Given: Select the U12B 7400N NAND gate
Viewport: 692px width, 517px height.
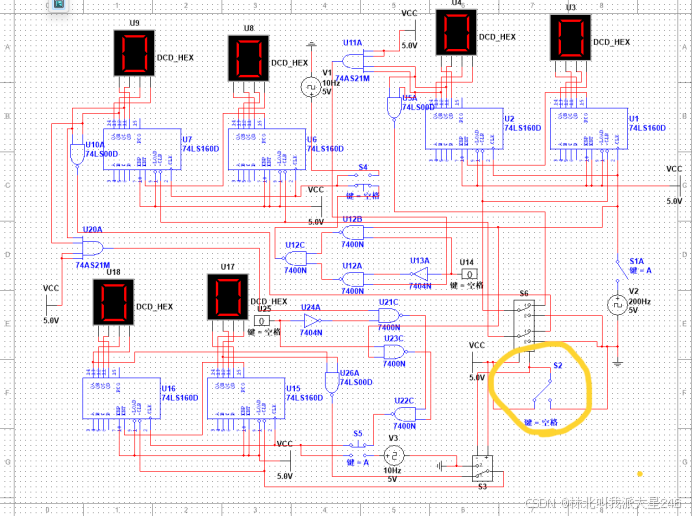Looking at the screenshot, I should [353, 233].
